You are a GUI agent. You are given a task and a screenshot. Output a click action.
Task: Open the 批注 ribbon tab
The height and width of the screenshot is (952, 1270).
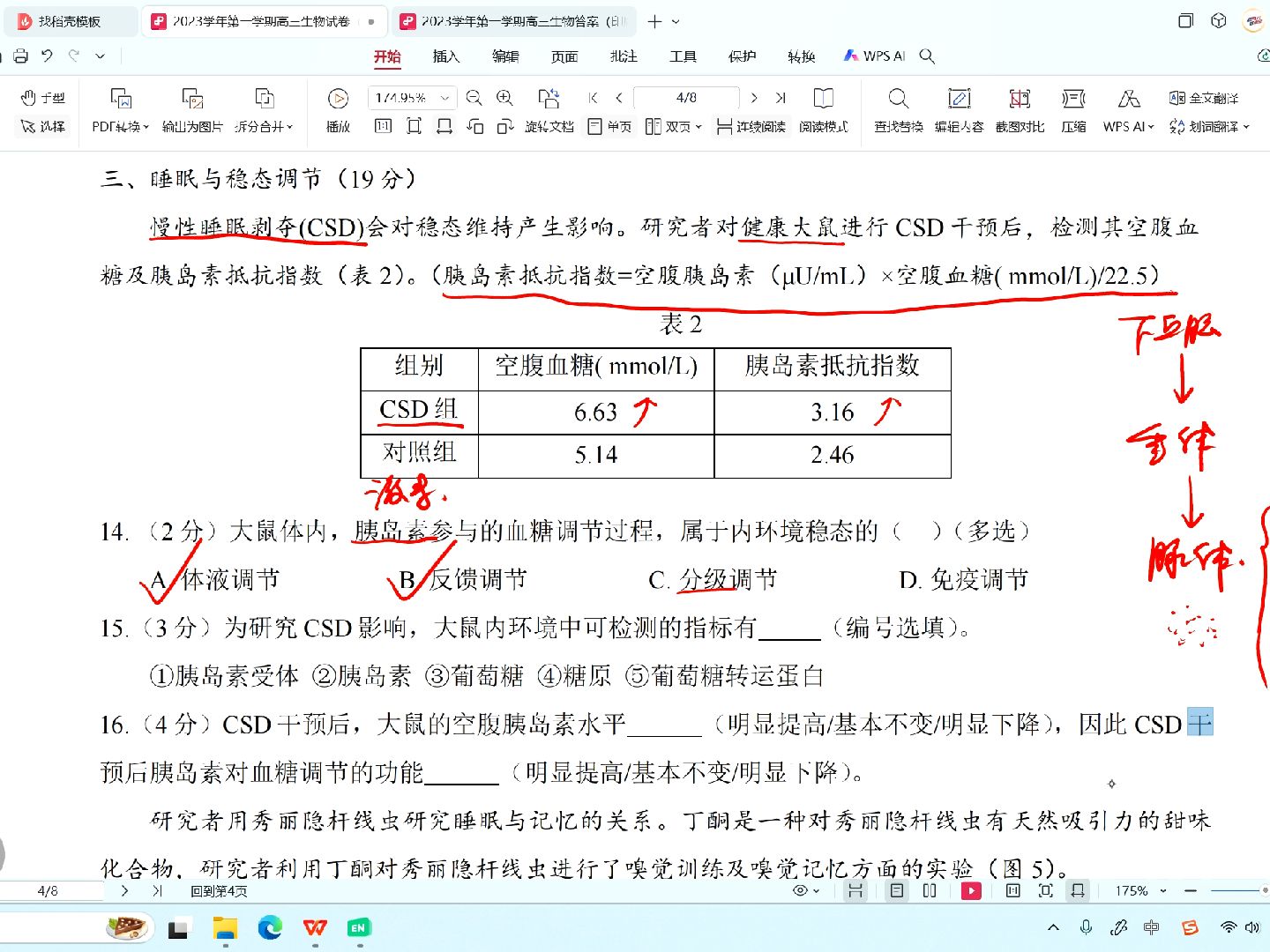(x=624, y=56)
